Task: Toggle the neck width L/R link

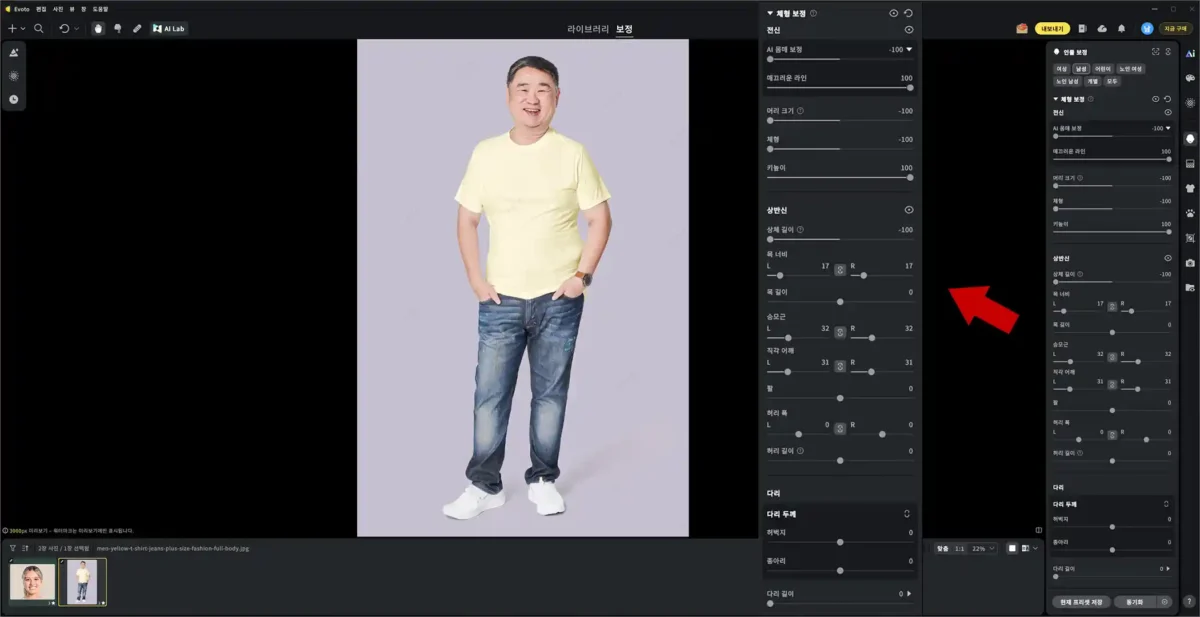Action: click(1112, 306)
